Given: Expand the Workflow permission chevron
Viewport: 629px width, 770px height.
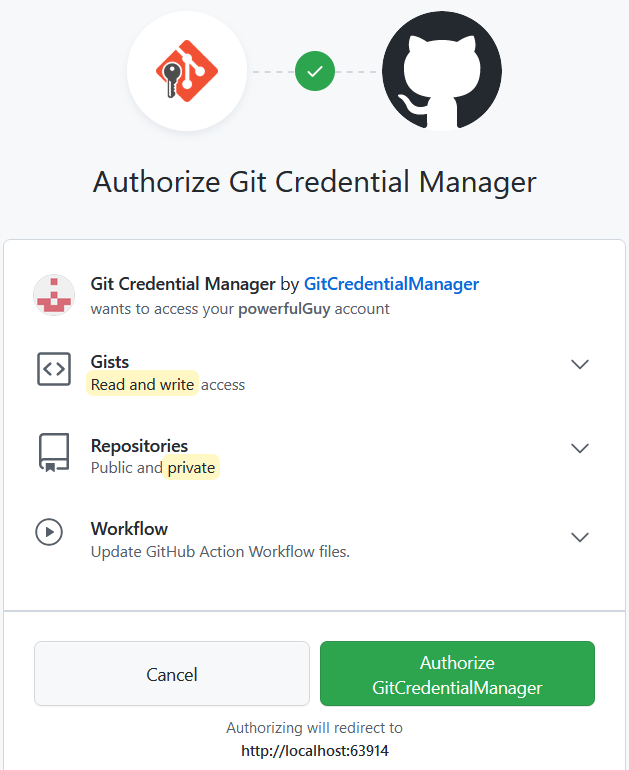Looking at the screenshot, I should (579, 537).
